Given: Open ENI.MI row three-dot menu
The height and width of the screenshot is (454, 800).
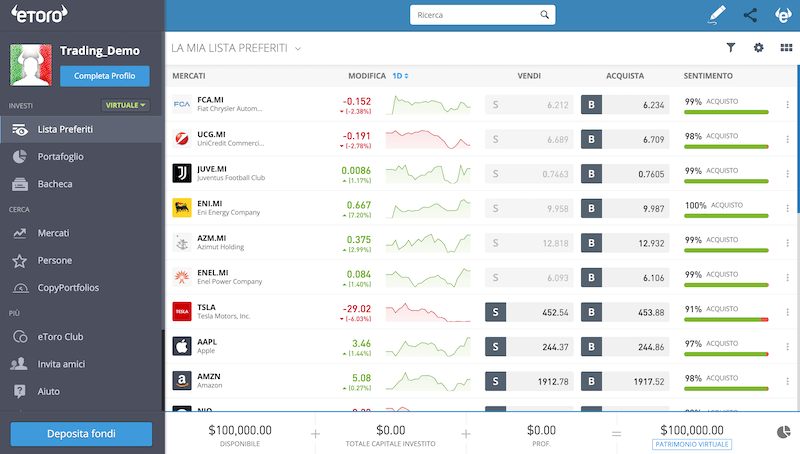Looking at the screenshot, I should tap(787, 208).
